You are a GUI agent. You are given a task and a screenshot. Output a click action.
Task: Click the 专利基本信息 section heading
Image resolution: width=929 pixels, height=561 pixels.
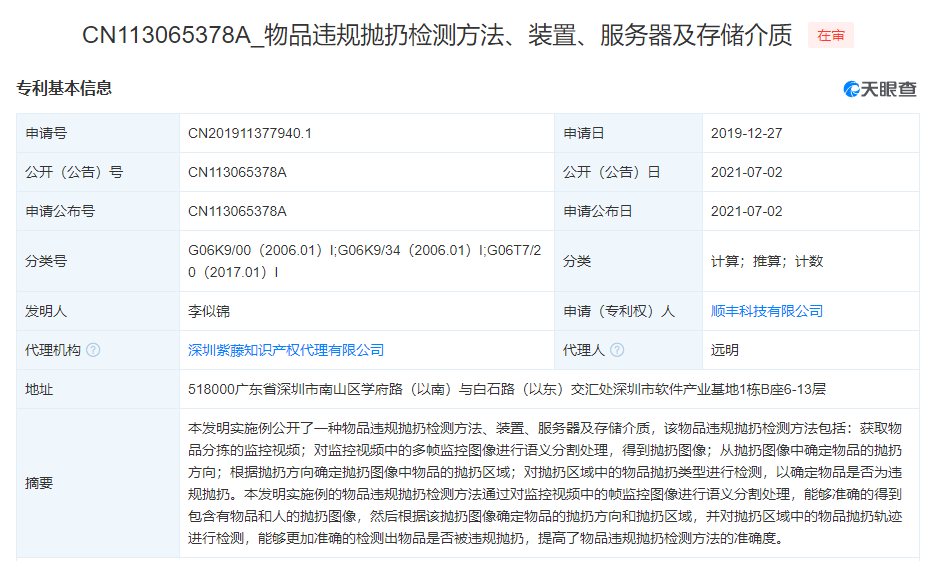[x=64, y=88]
